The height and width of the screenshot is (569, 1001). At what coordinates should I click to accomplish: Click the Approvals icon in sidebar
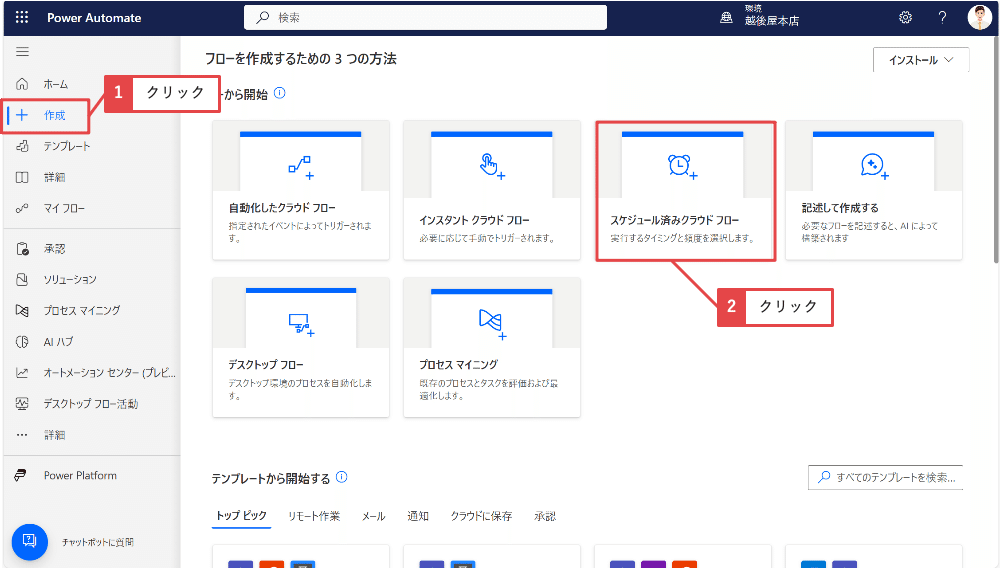point(22,248)
